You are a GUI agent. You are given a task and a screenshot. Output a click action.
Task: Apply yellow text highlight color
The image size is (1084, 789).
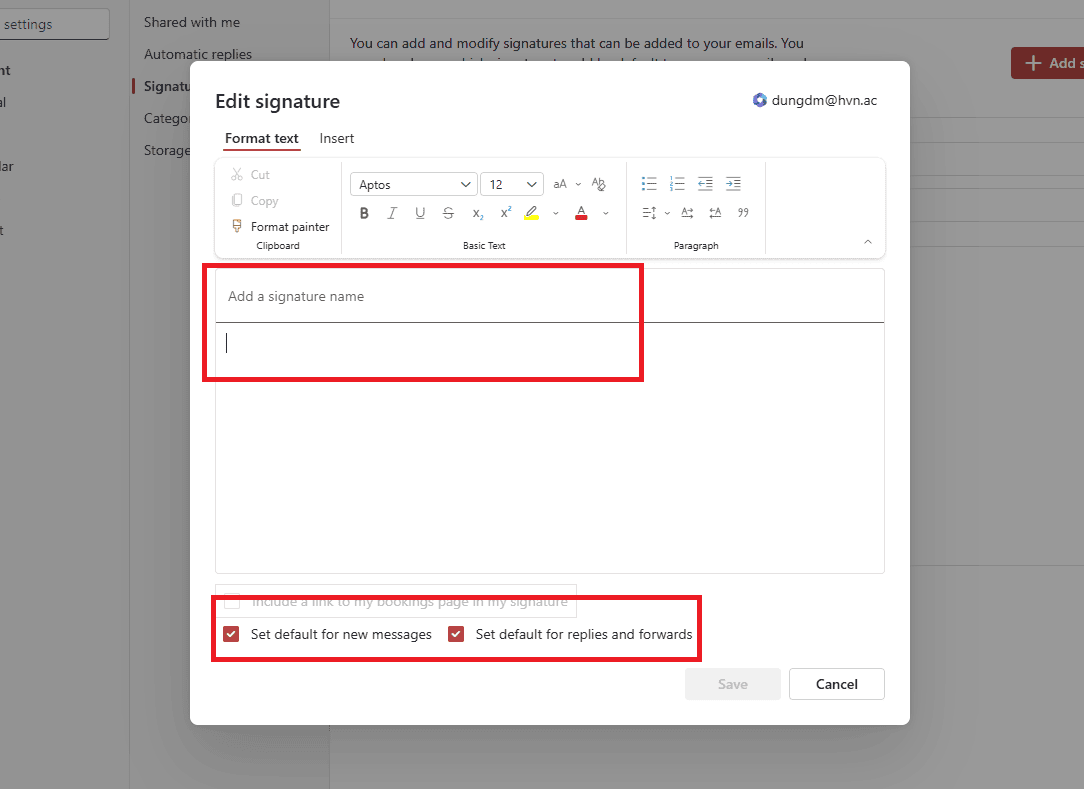pos(531,213)
